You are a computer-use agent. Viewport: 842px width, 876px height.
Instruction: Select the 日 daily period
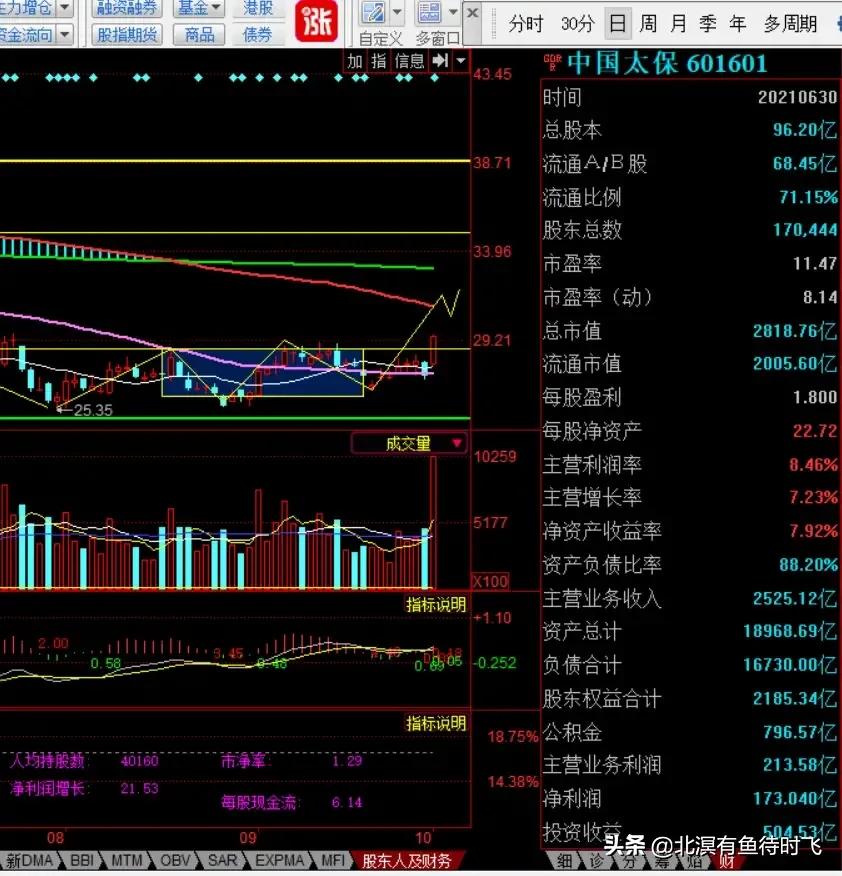pos(617,24)
